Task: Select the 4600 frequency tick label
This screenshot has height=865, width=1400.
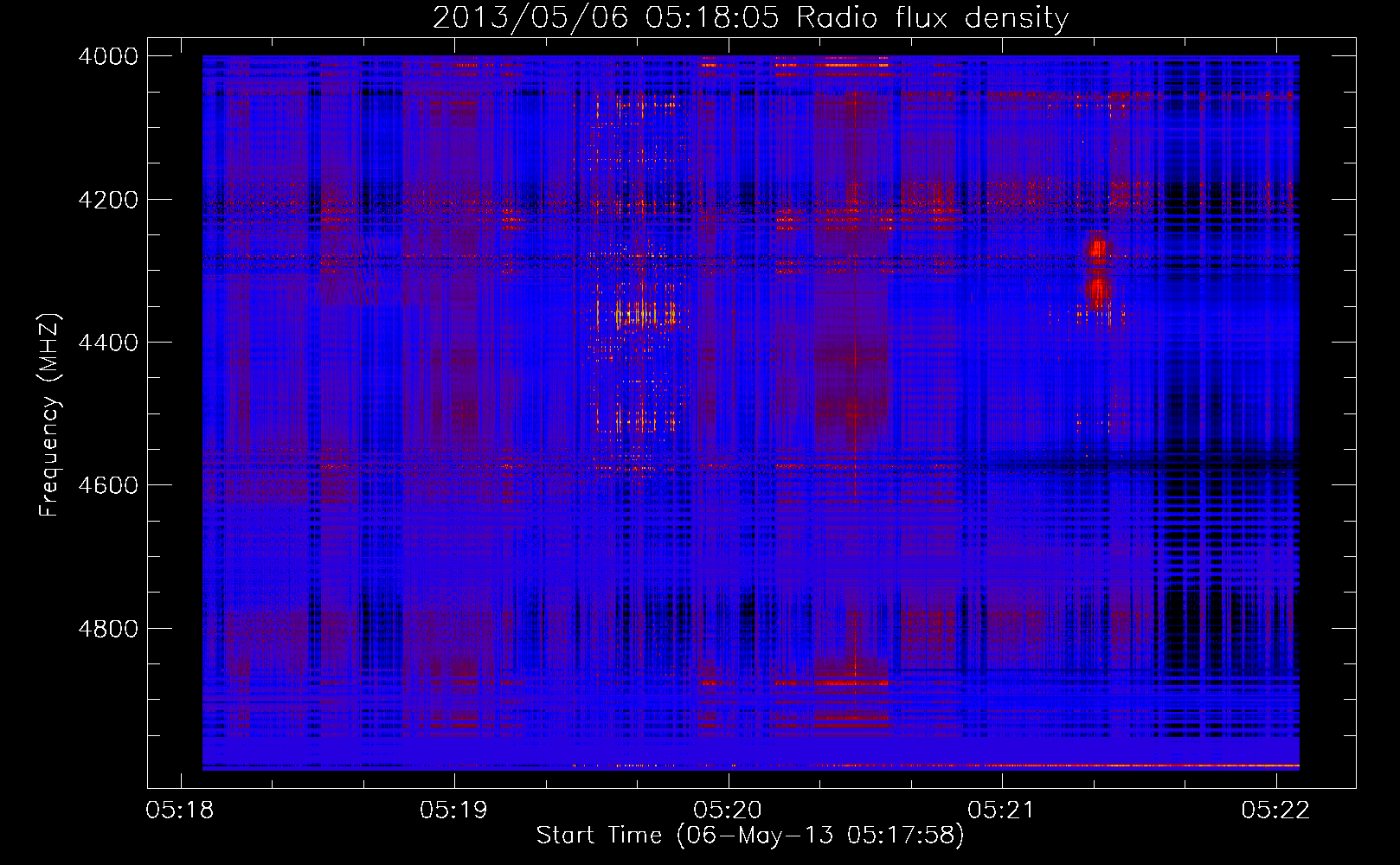Action: [108, 485]
